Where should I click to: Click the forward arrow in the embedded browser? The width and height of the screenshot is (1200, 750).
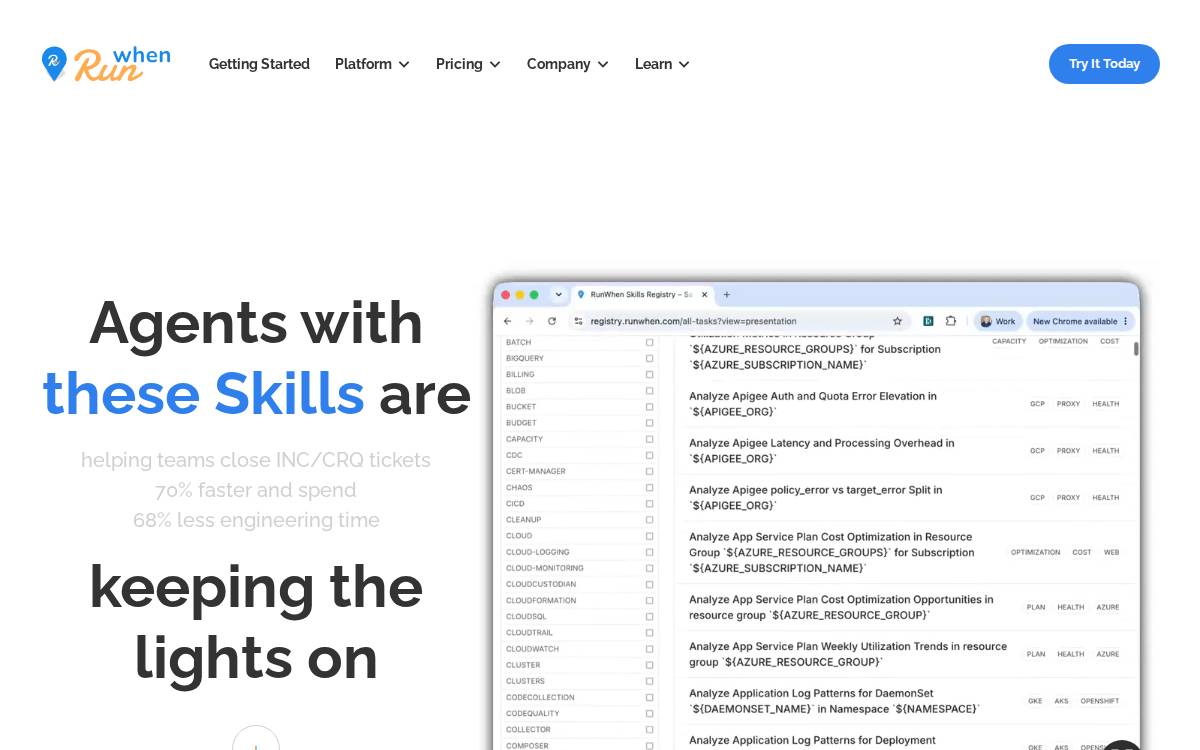[x=529, y=321]
